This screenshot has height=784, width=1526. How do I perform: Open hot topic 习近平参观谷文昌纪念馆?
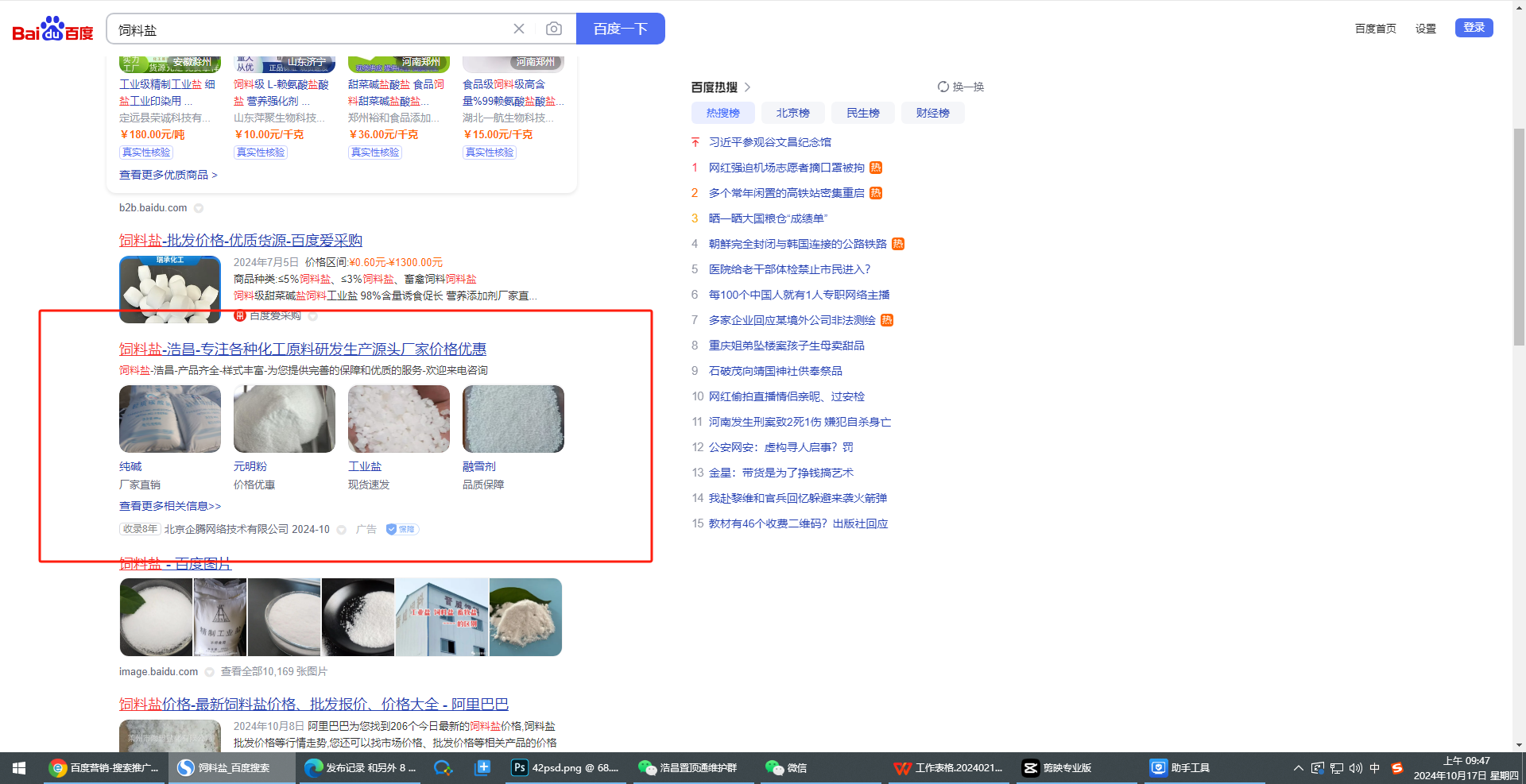pos(770,142)
